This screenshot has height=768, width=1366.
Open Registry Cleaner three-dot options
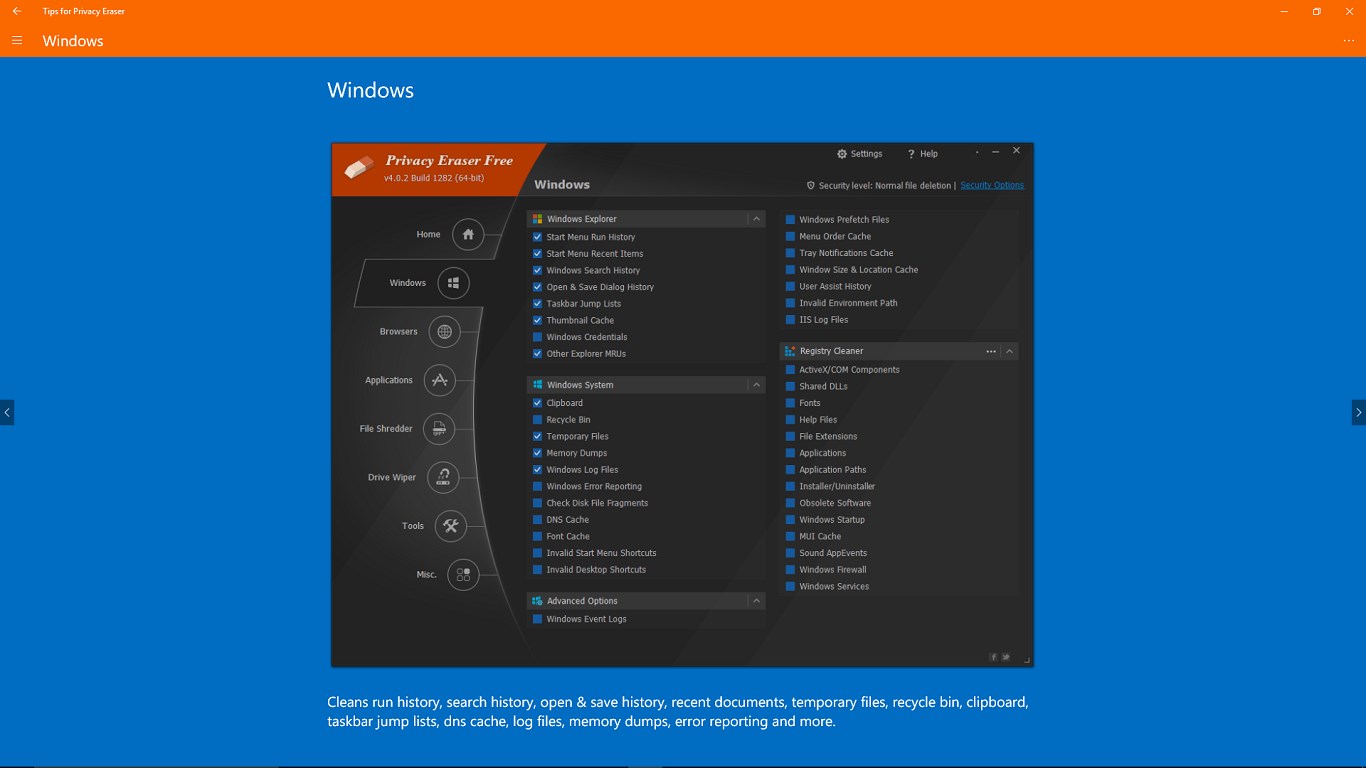tap(991, 351)
